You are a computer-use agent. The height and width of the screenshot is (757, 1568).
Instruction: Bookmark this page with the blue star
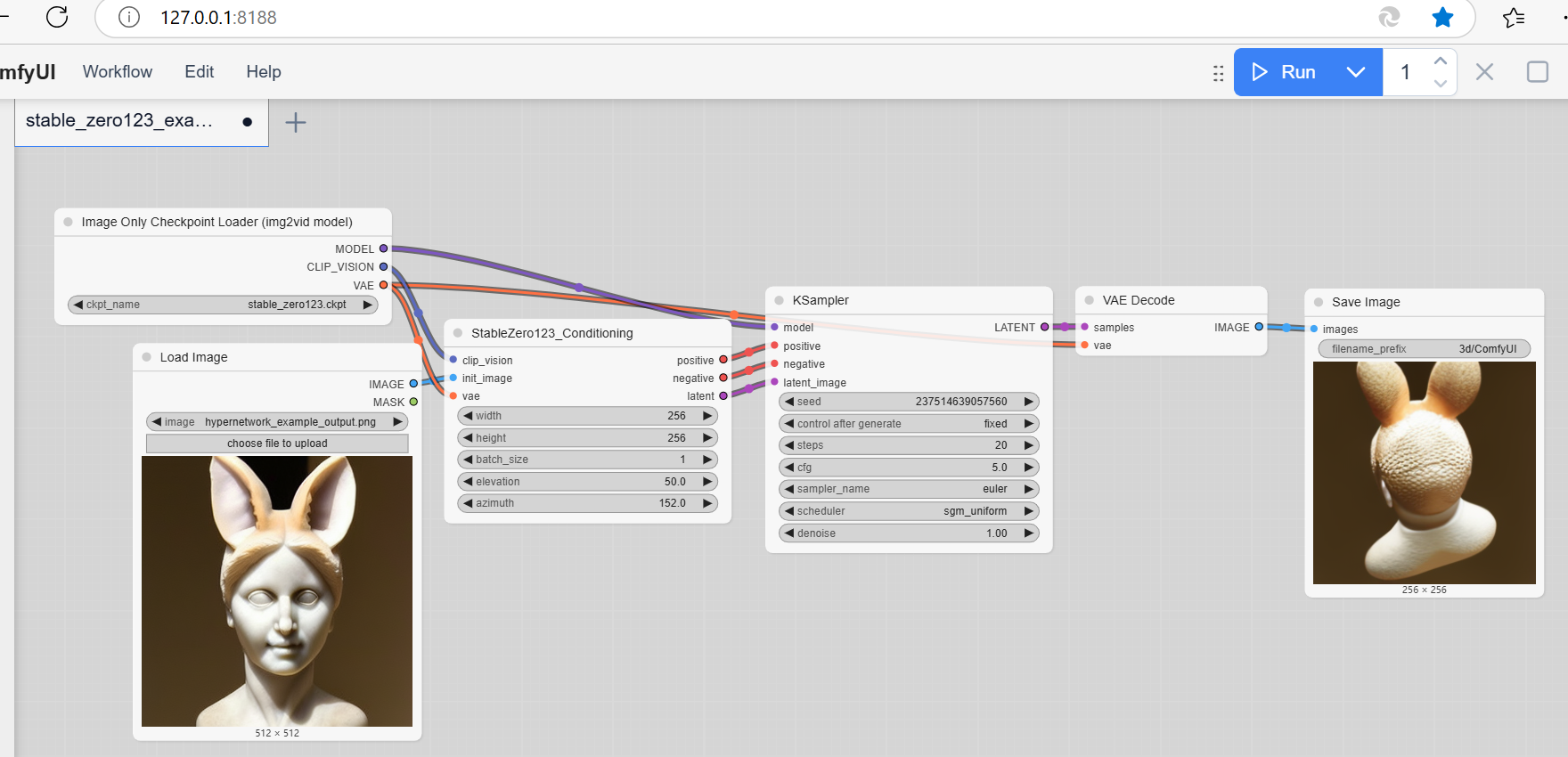point(1442,17)
